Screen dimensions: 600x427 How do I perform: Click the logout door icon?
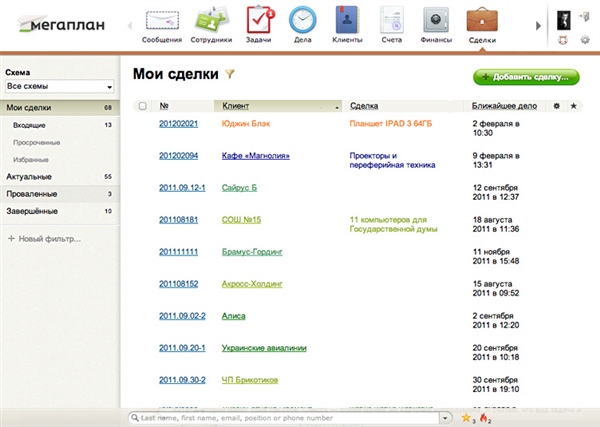click(x=584, y=16)
